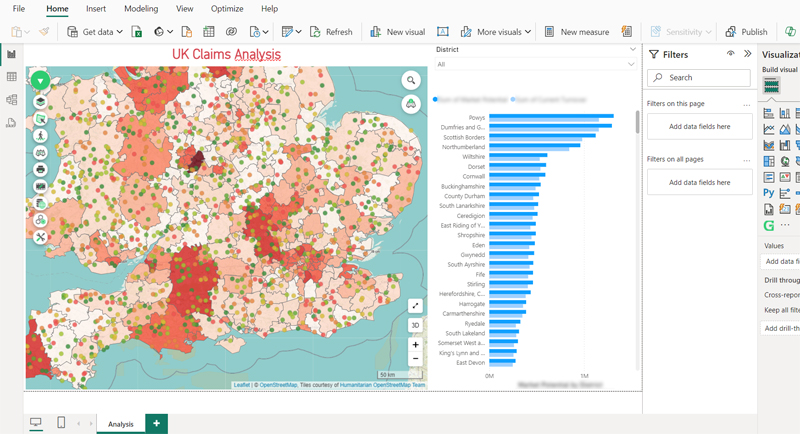Open the Help tab
Viewport: 800px width, 434px height.
coord(269,9)
